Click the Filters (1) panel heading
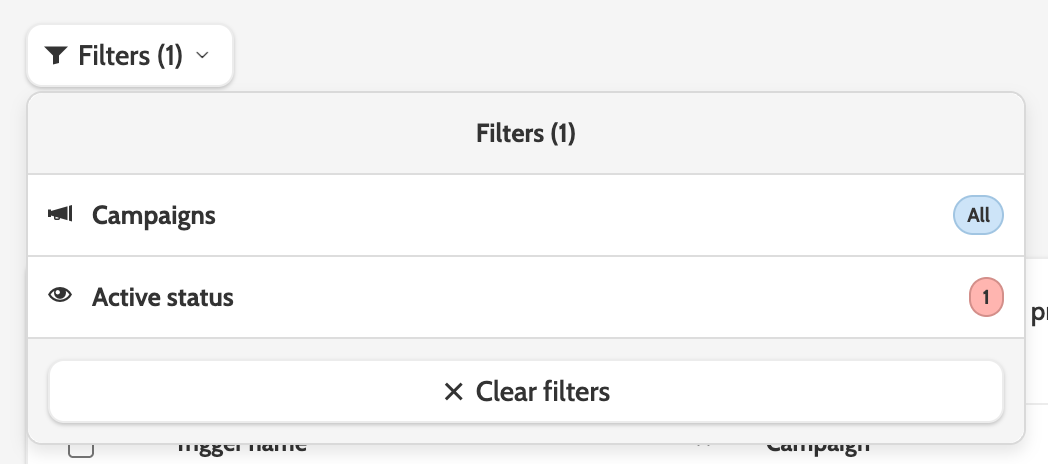The height and width of the screenshot is (464, 1048). click(526, 134)
